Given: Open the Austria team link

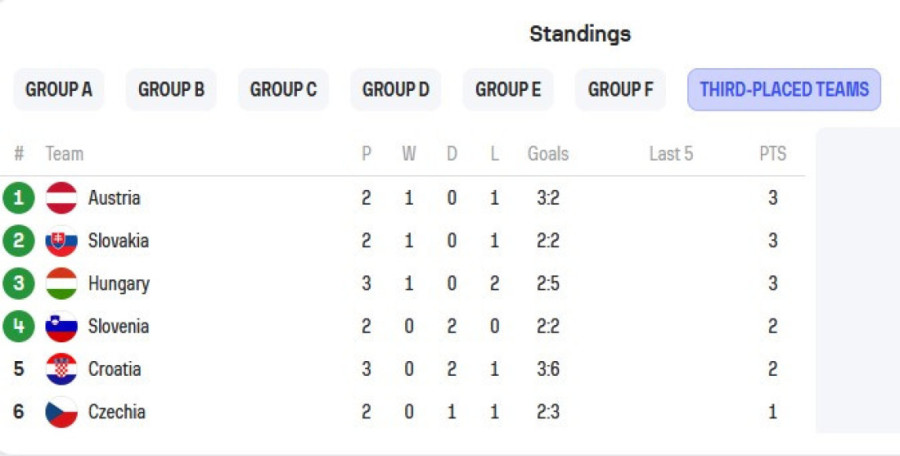Looking at the screenshot, I should 114,198.
